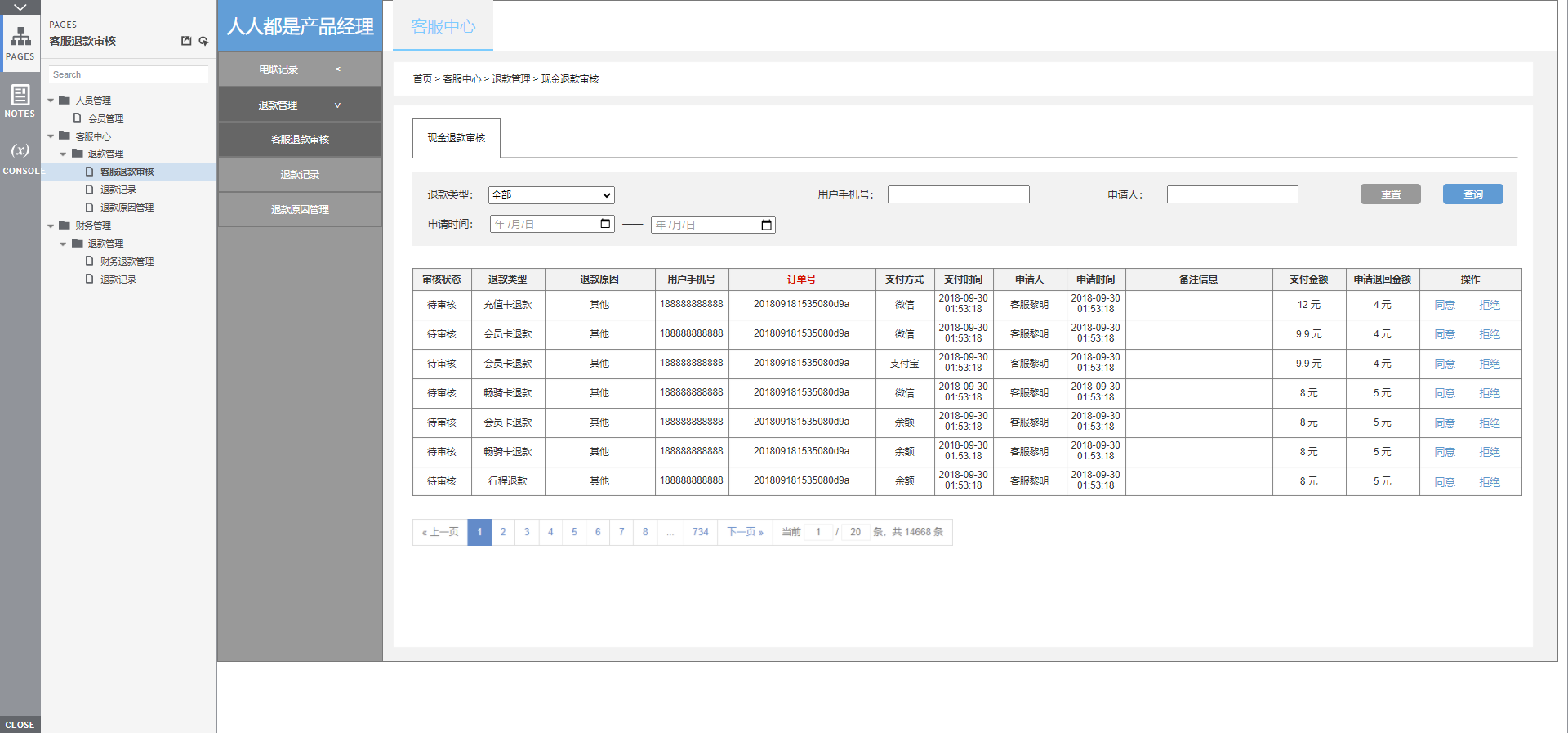
Task: Select the 会员管理 page in tree
Action: [x=105, y=118]
